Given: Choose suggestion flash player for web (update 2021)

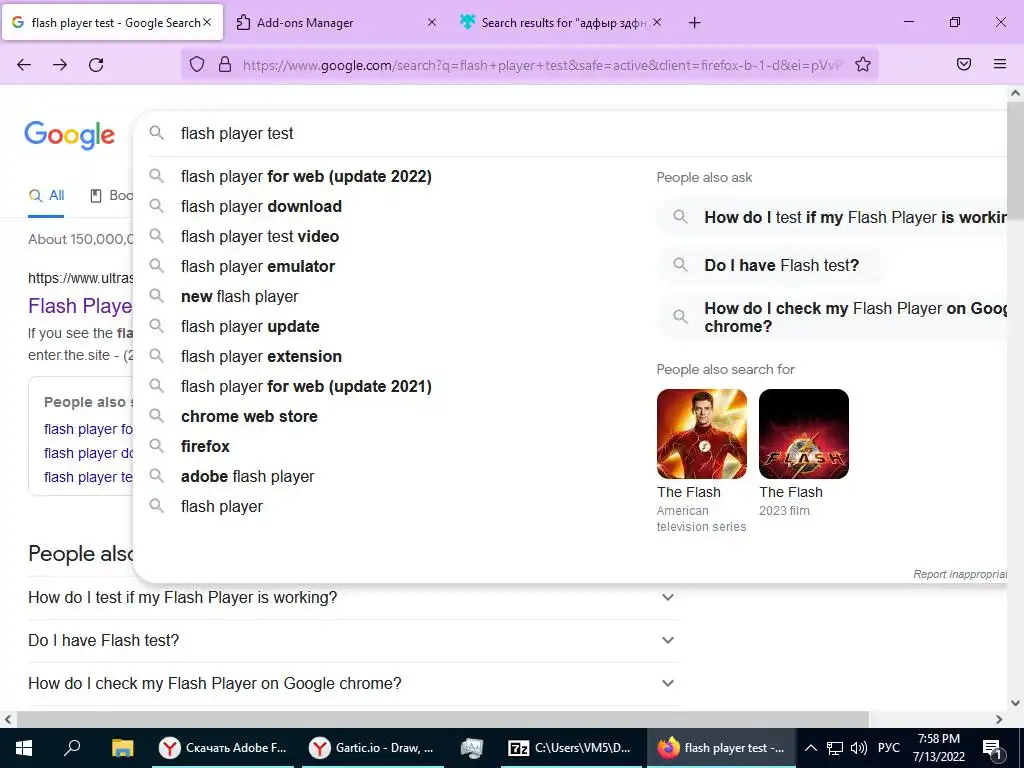Looking at the screenshot, I should point(306,387).
